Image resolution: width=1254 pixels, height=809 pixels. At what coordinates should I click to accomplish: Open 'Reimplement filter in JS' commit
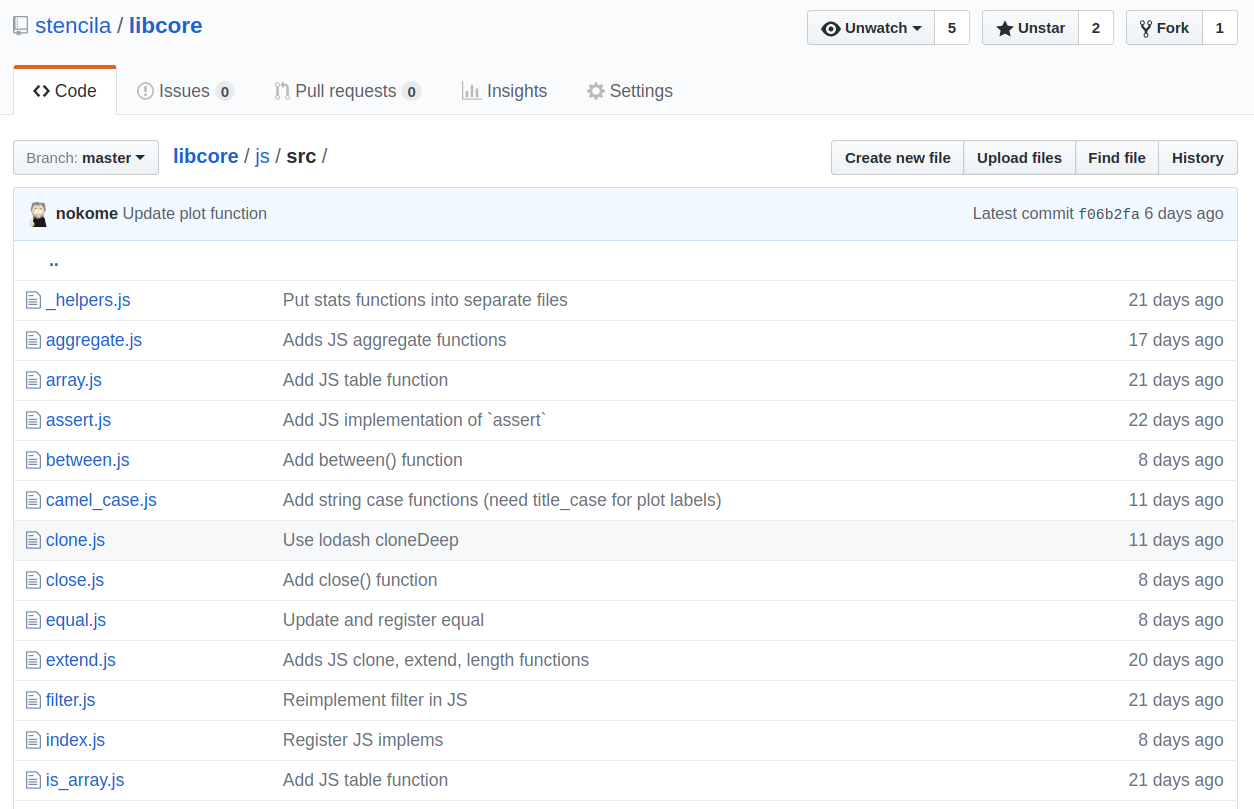375,700
